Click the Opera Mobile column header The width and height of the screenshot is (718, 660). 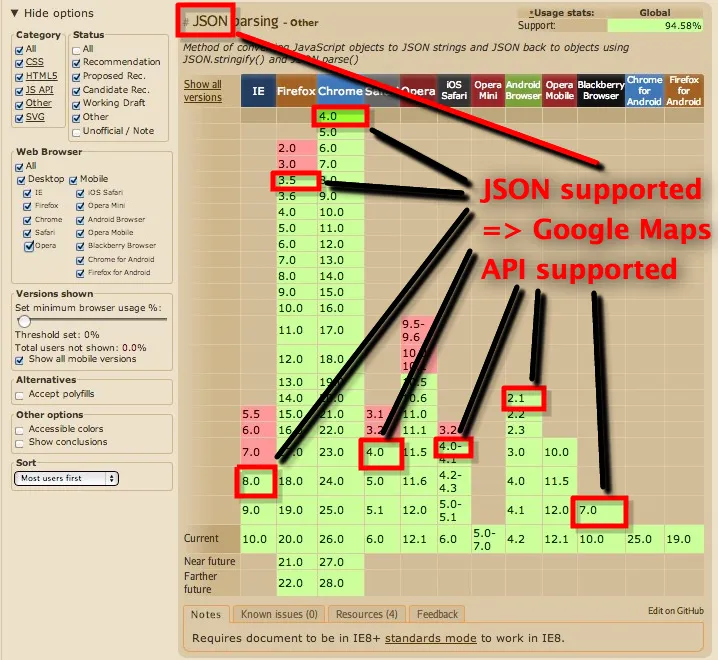[x=560, y=91]
